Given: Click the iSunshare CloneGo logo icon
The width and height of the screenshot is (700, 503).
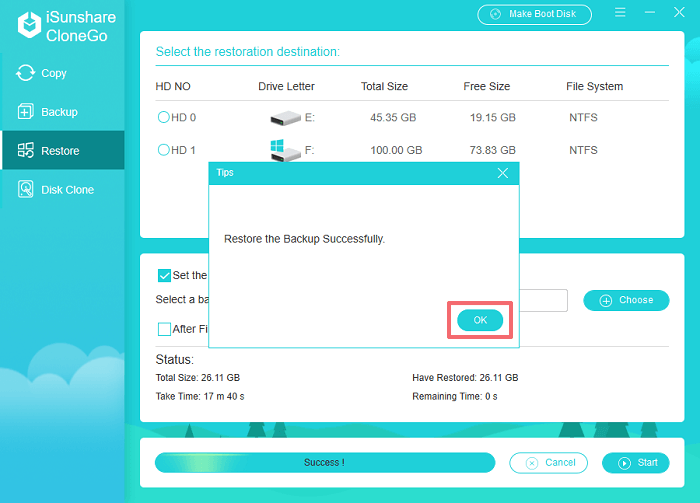Looking at the screenshot, I should click(29, 25).
